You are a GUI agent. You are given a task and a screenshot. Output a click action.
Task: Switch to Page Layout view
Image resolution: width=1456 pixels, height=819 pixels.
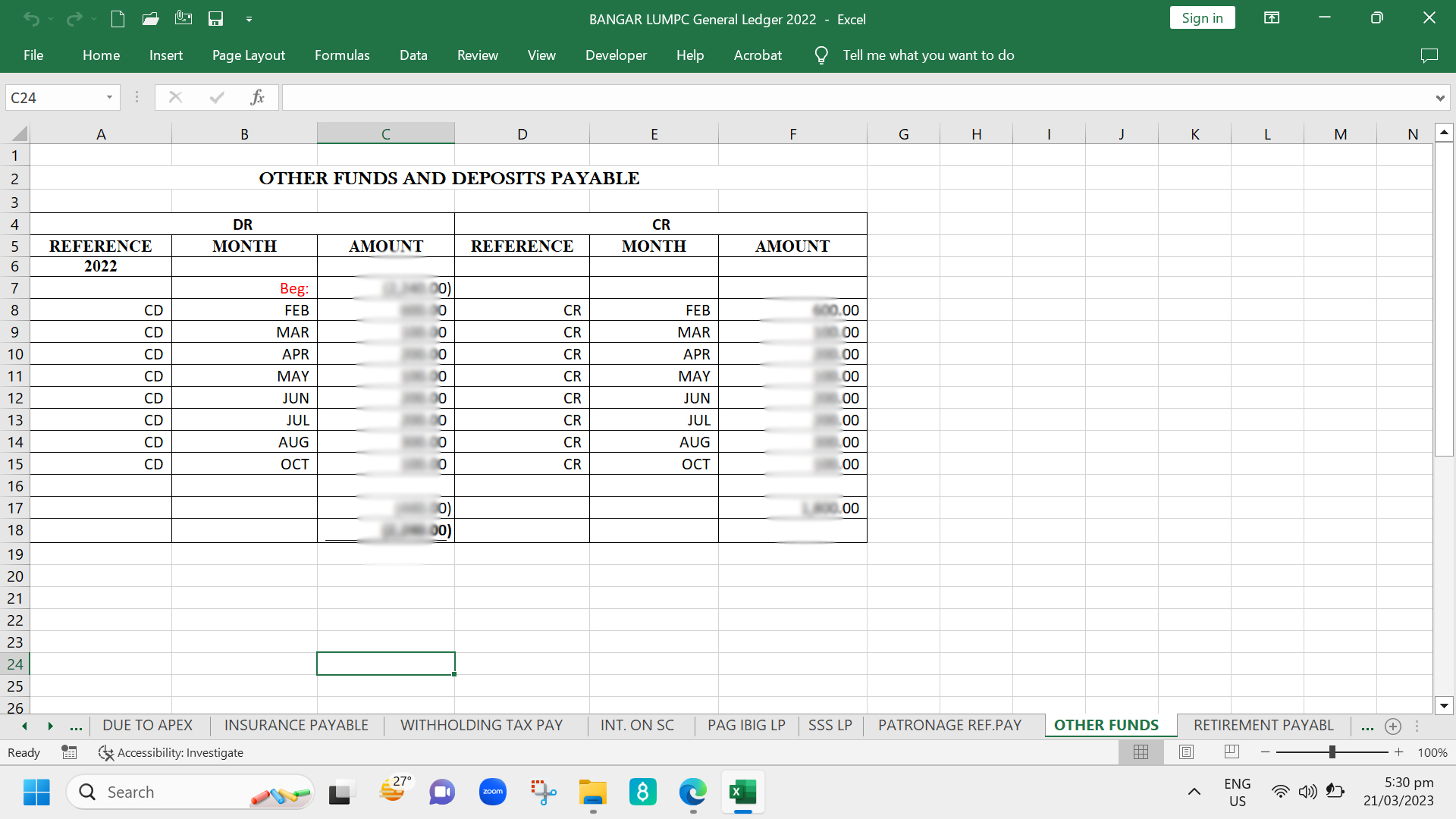[x=1187, y=752]
